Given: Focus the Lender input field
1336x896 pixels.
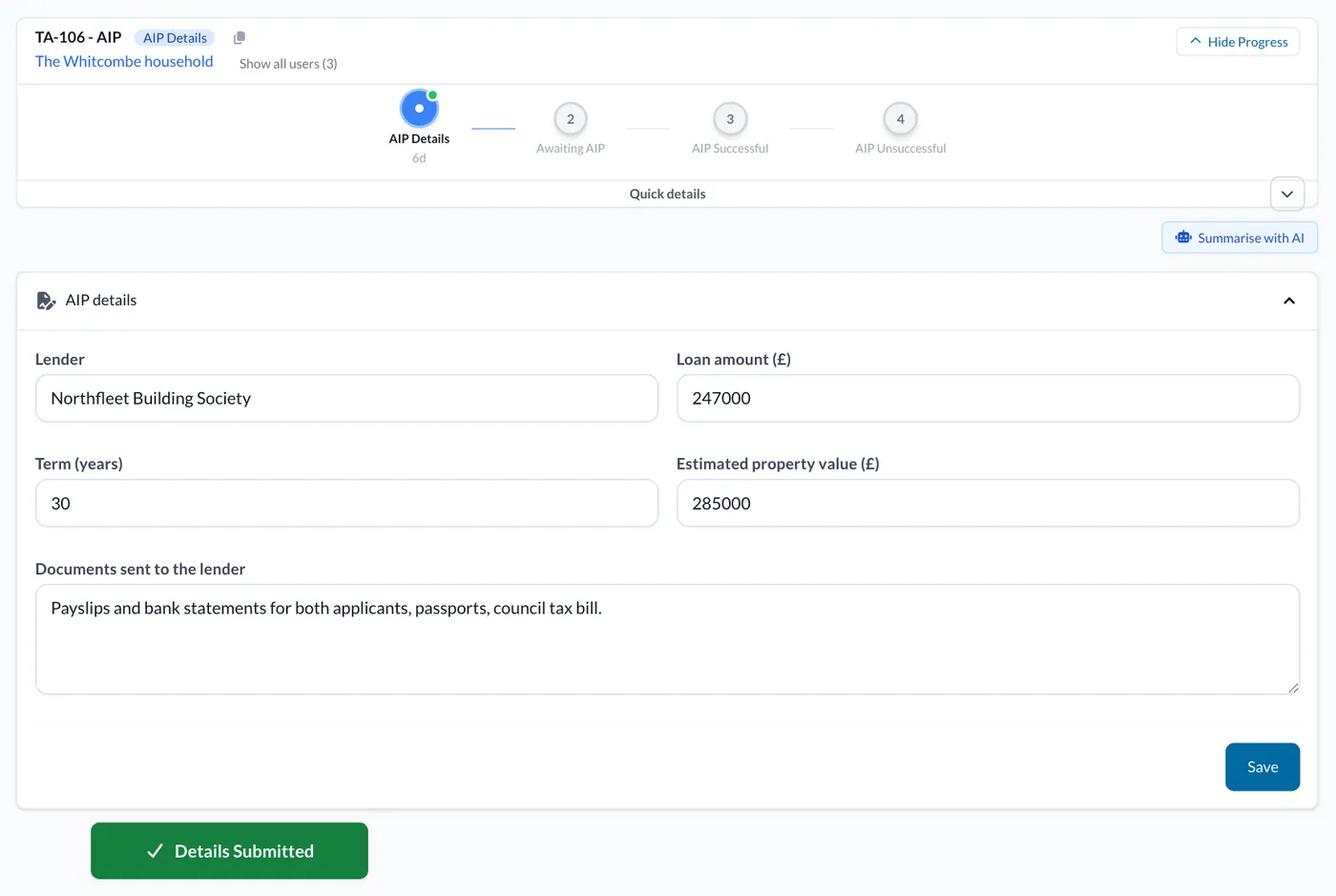Looking at the screenshot, I should (x=346, y=398).
